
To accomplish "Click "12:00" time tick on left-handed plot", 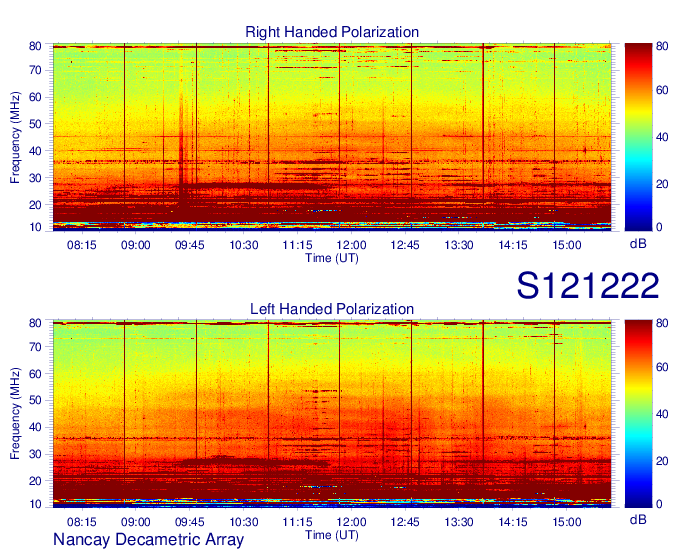I will click(351, 522).
